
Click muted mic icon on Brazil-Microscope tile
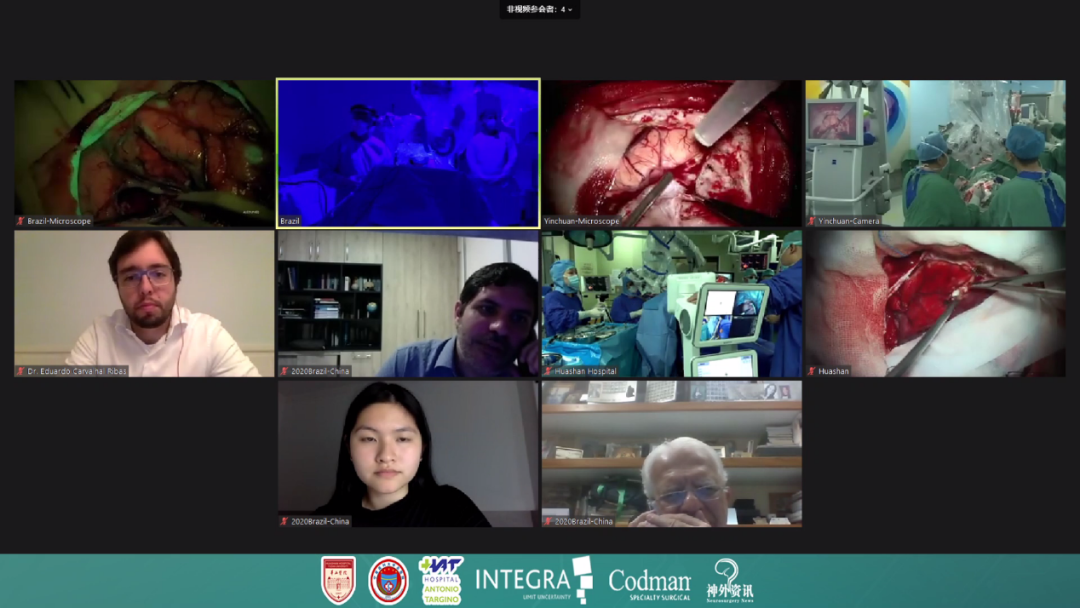coord(21,221)
